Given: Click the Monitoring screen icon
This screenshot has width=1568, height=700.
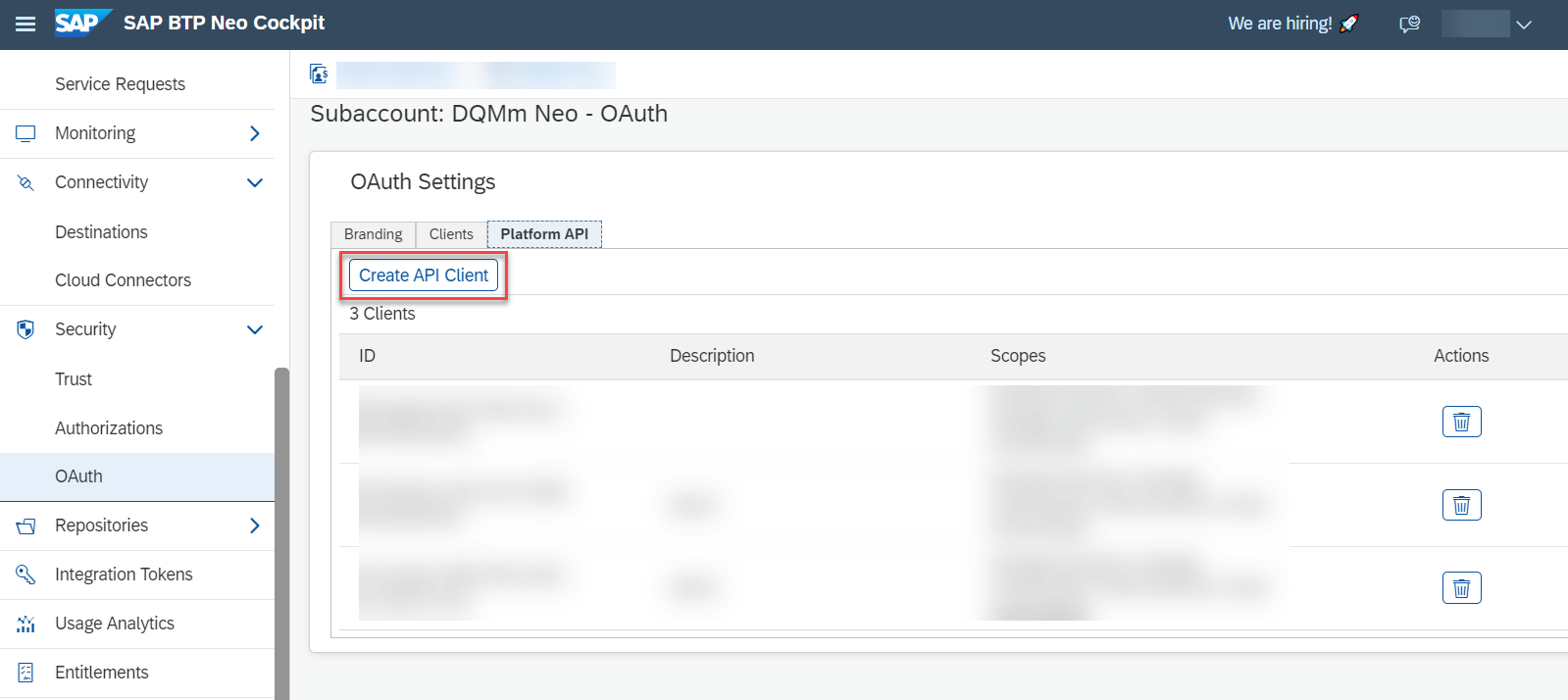Looking at the screenshot, I should point(25,133).
